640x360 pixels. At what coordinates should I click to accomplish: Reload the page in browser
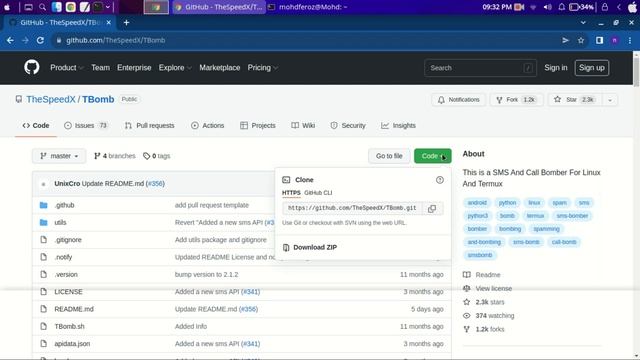(40, 40)
